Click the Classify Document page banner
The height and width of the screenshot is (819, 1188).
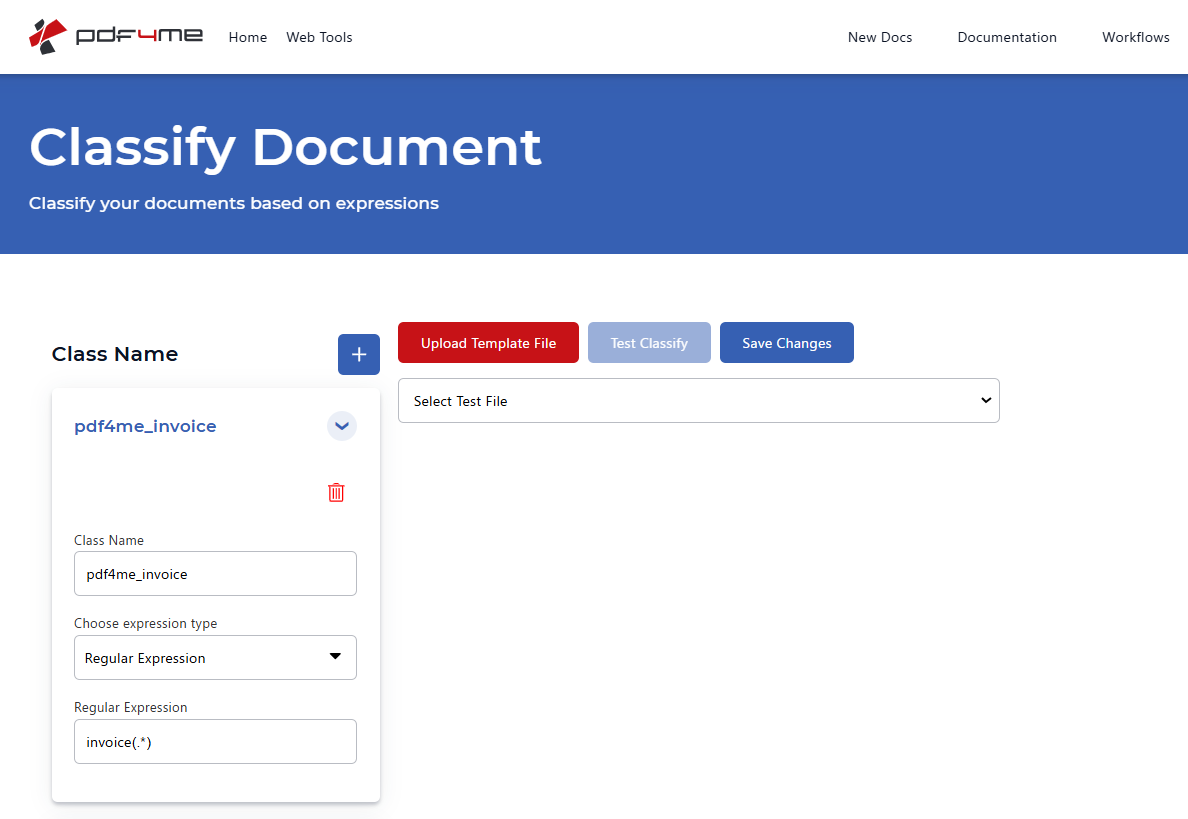[286, 148]
